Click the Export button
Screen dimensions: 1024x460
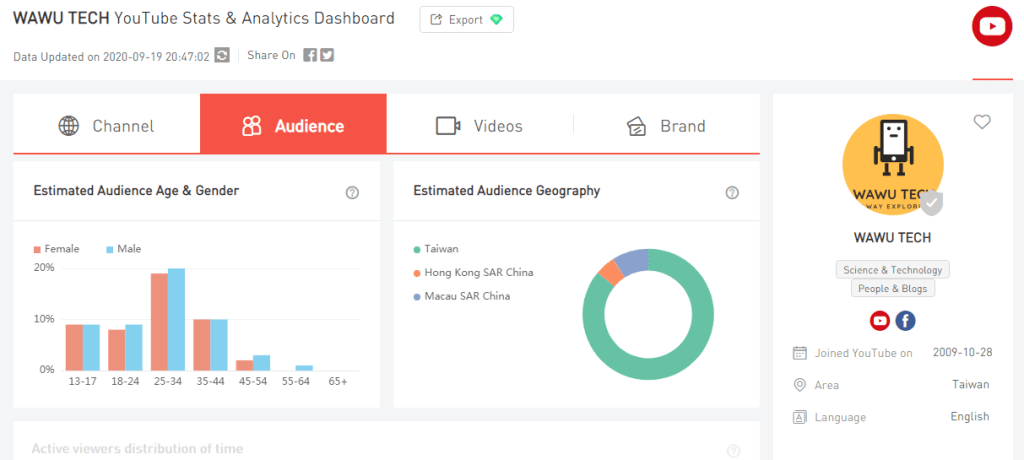tap(466, 20)
